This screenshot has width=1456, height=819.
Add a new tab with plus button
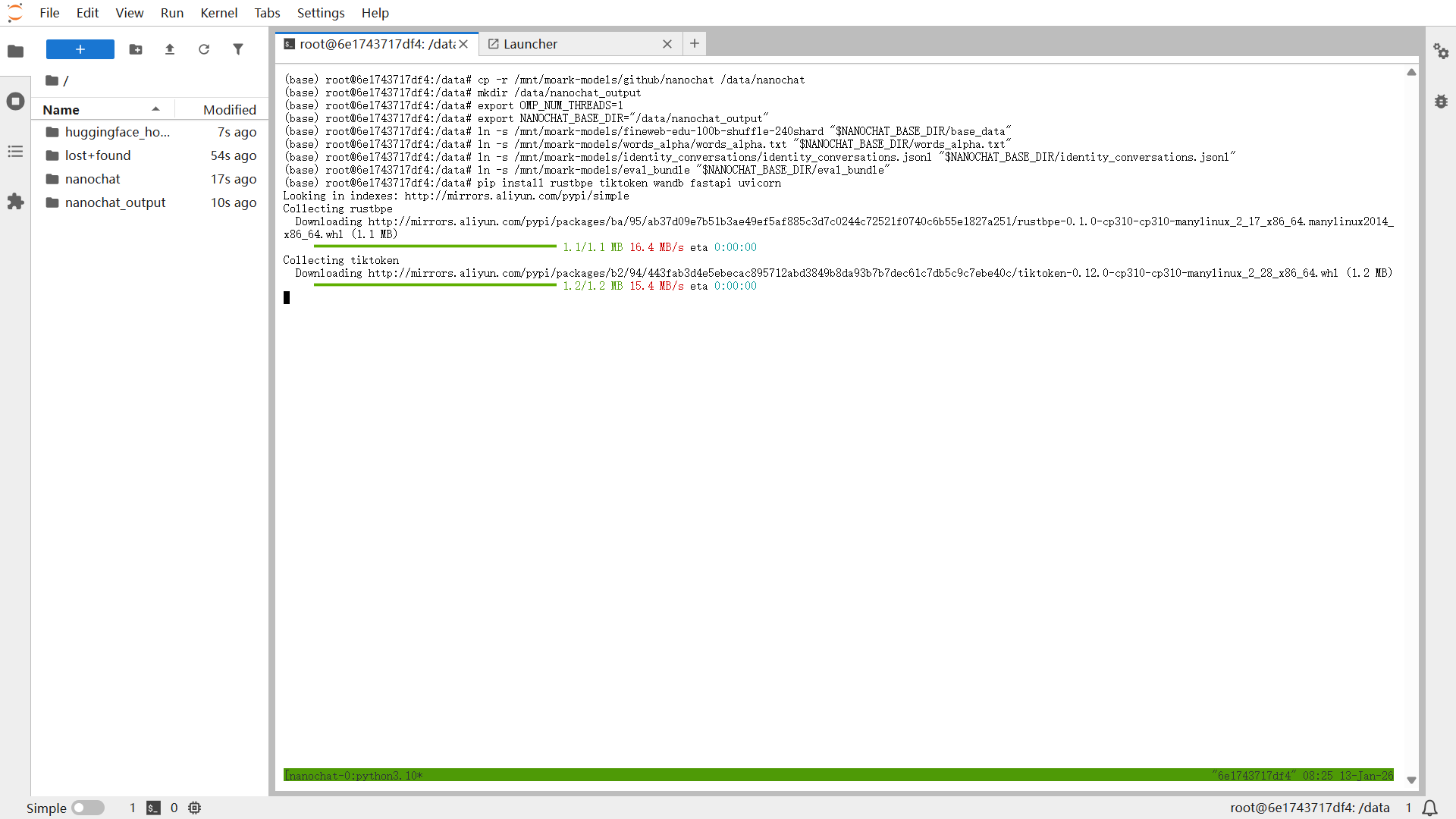(x=695, y=43)
